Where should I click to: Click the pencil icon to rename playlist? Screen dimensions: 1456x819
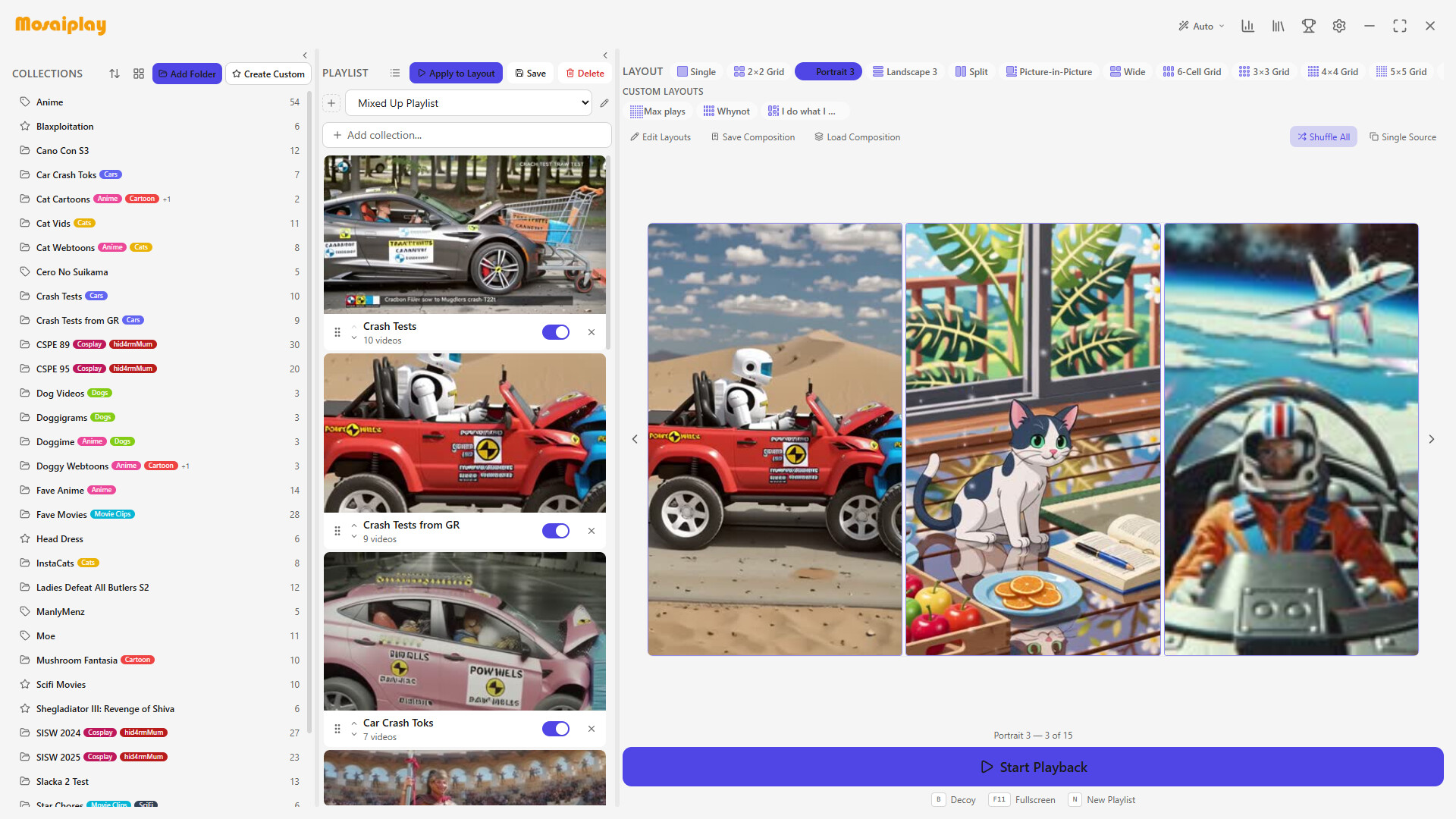[x=604, y=103]
